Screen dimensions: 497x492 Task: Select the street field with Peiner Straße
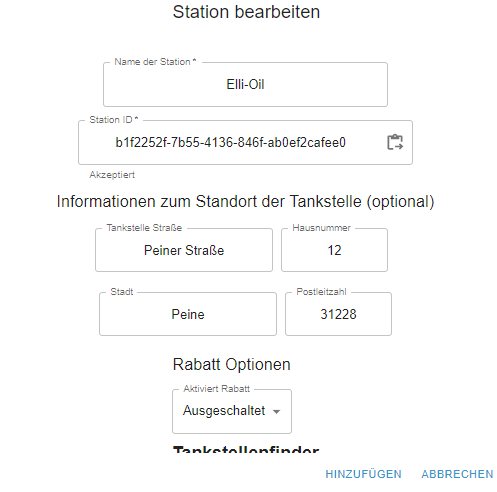[184, 250]
